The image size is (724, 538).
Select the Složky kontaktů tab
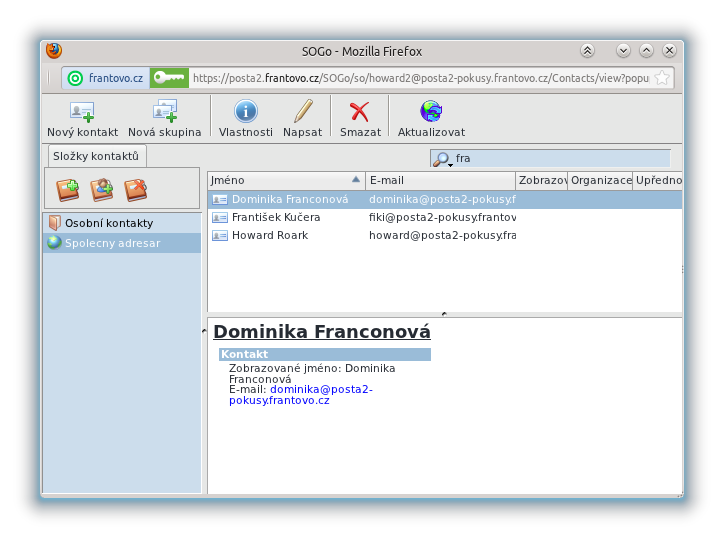96,156
